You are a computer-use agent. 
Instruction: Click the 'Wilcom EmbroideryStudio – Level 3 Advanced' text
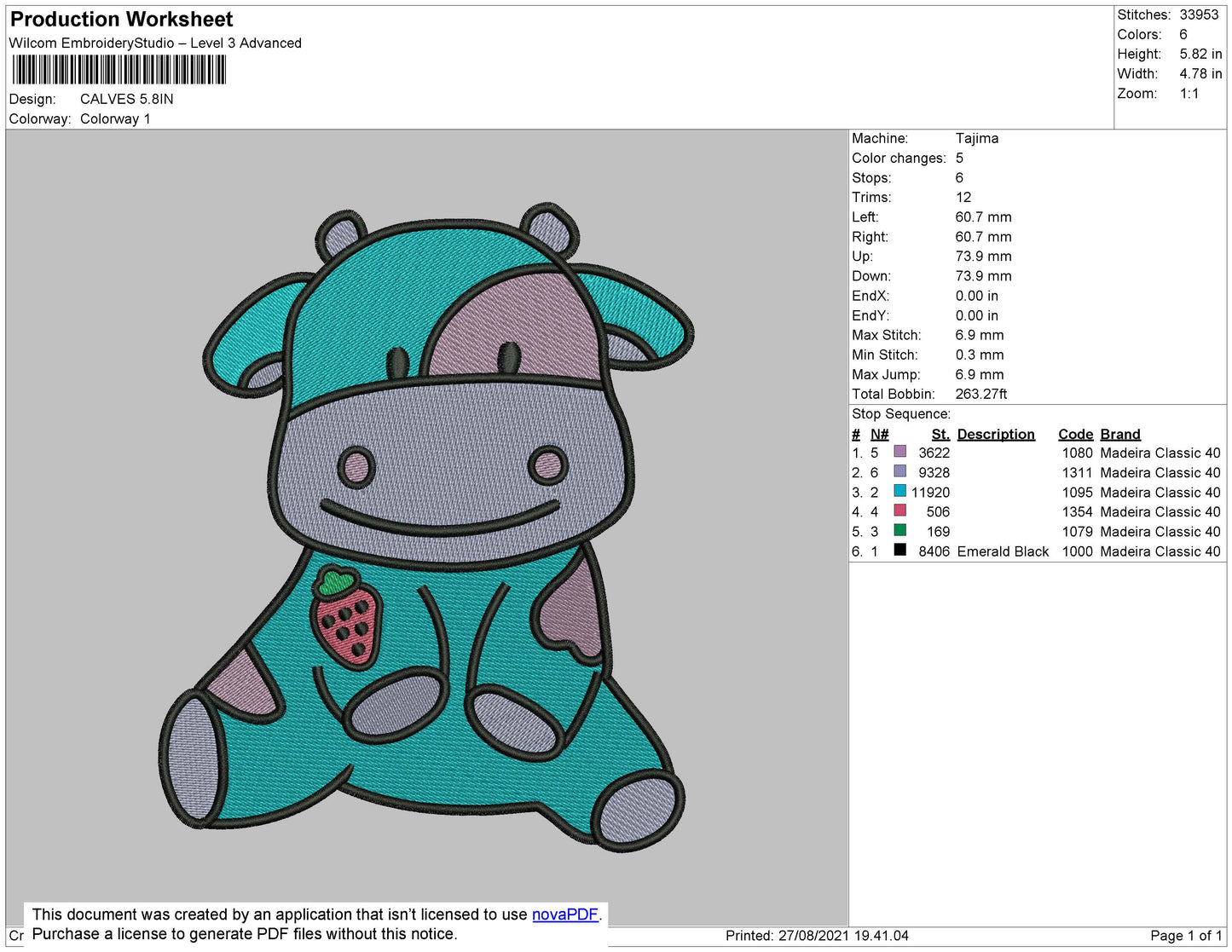point(155,43)
